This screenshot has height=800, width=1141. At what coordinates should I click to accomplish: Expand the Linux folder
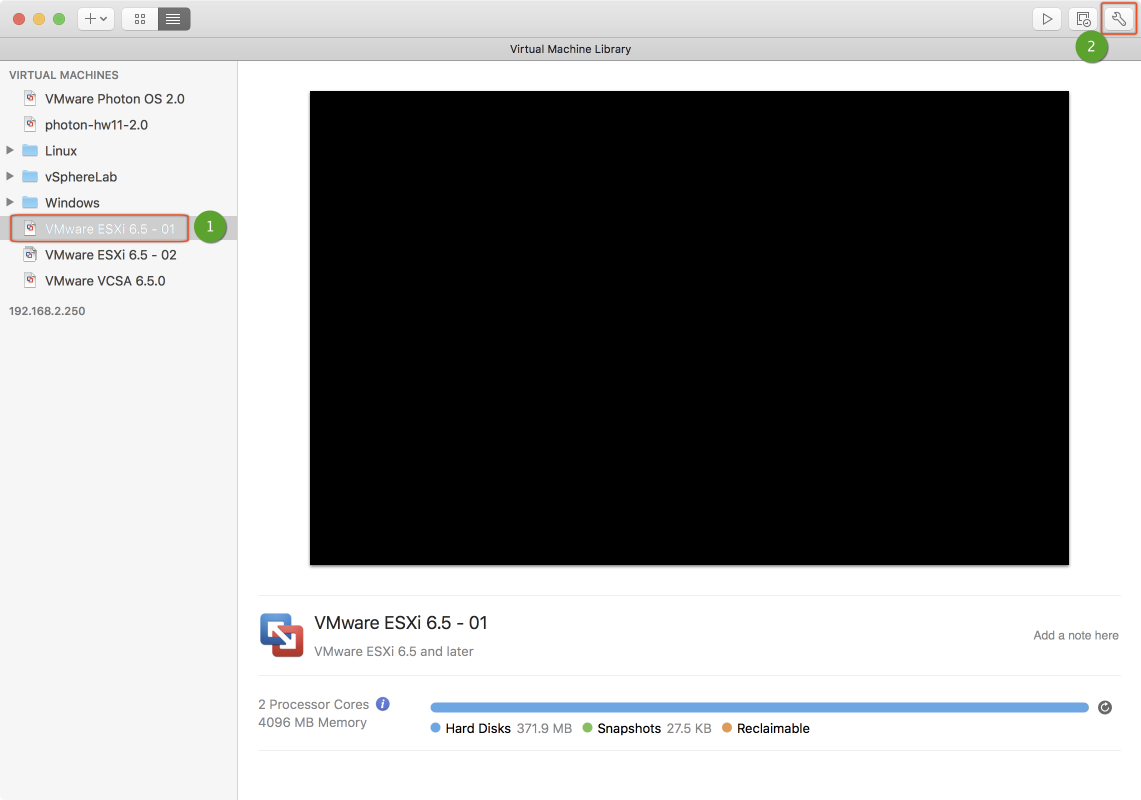coord(10,151)
